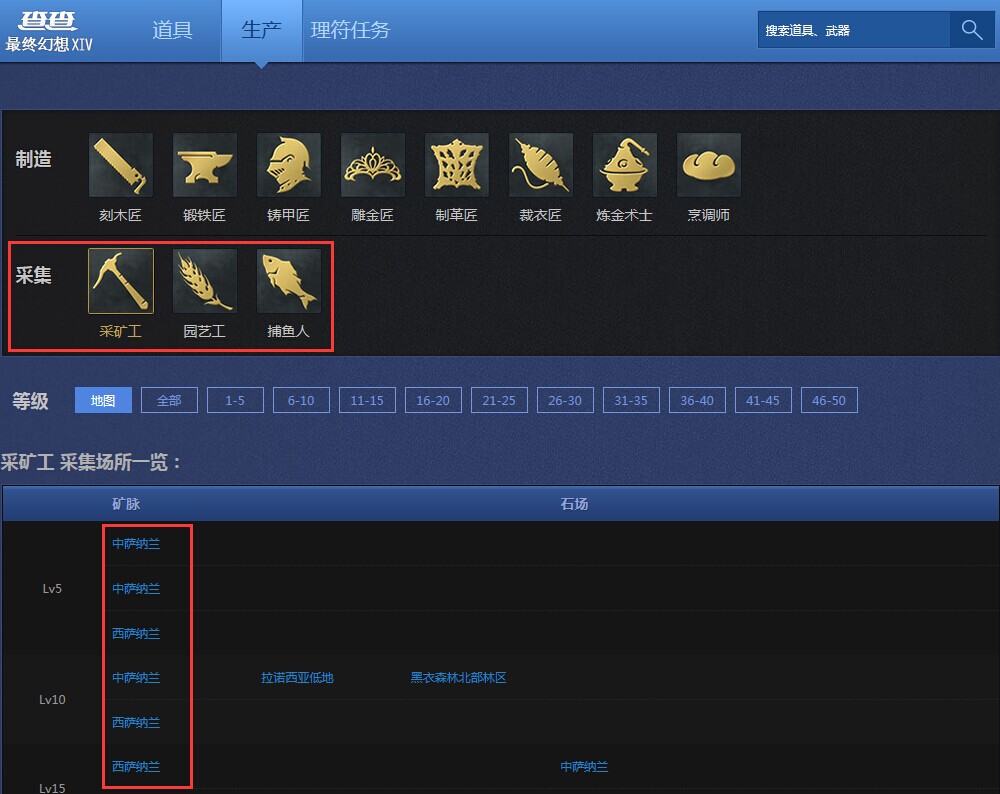The image size is (1000, 794).
Task: Select the 全部 level filter
Action: tap(169, 401)
